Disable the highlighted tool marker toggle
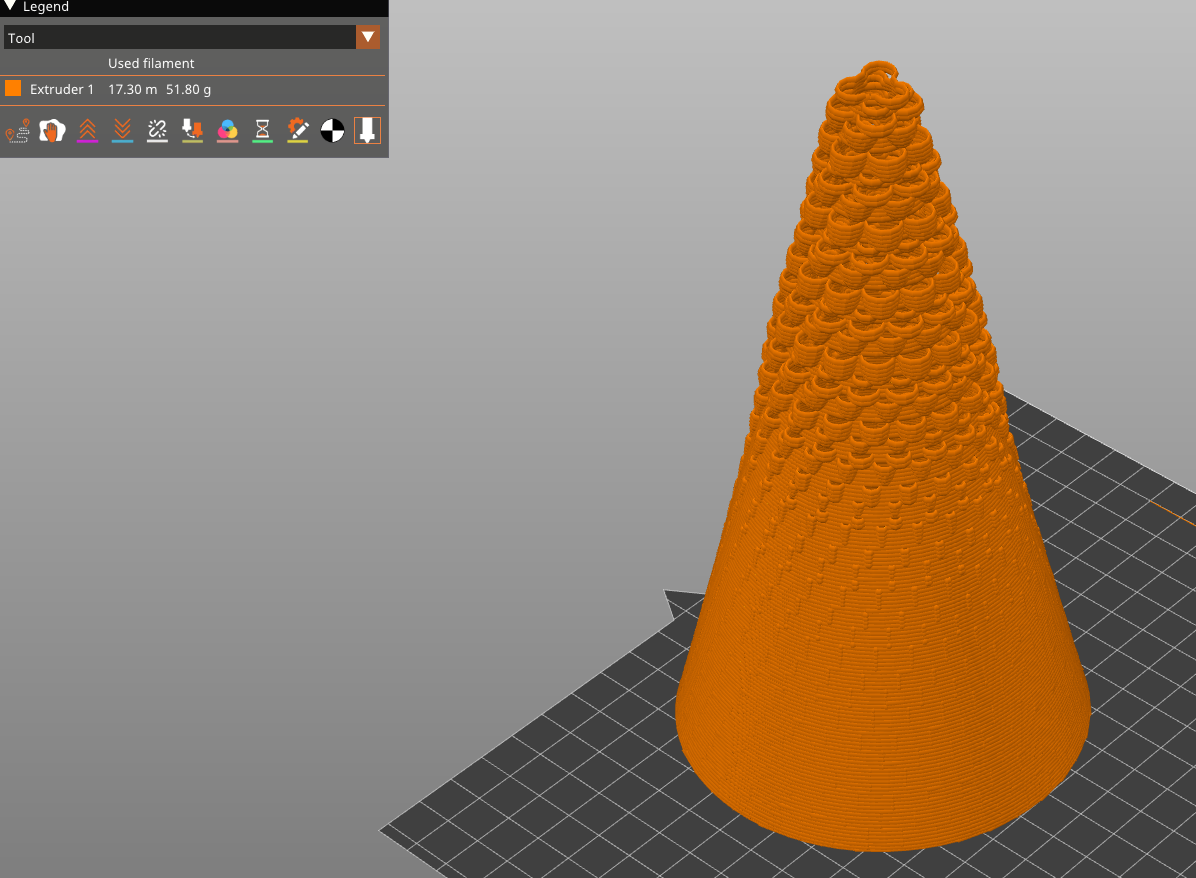 coord(367,131)
